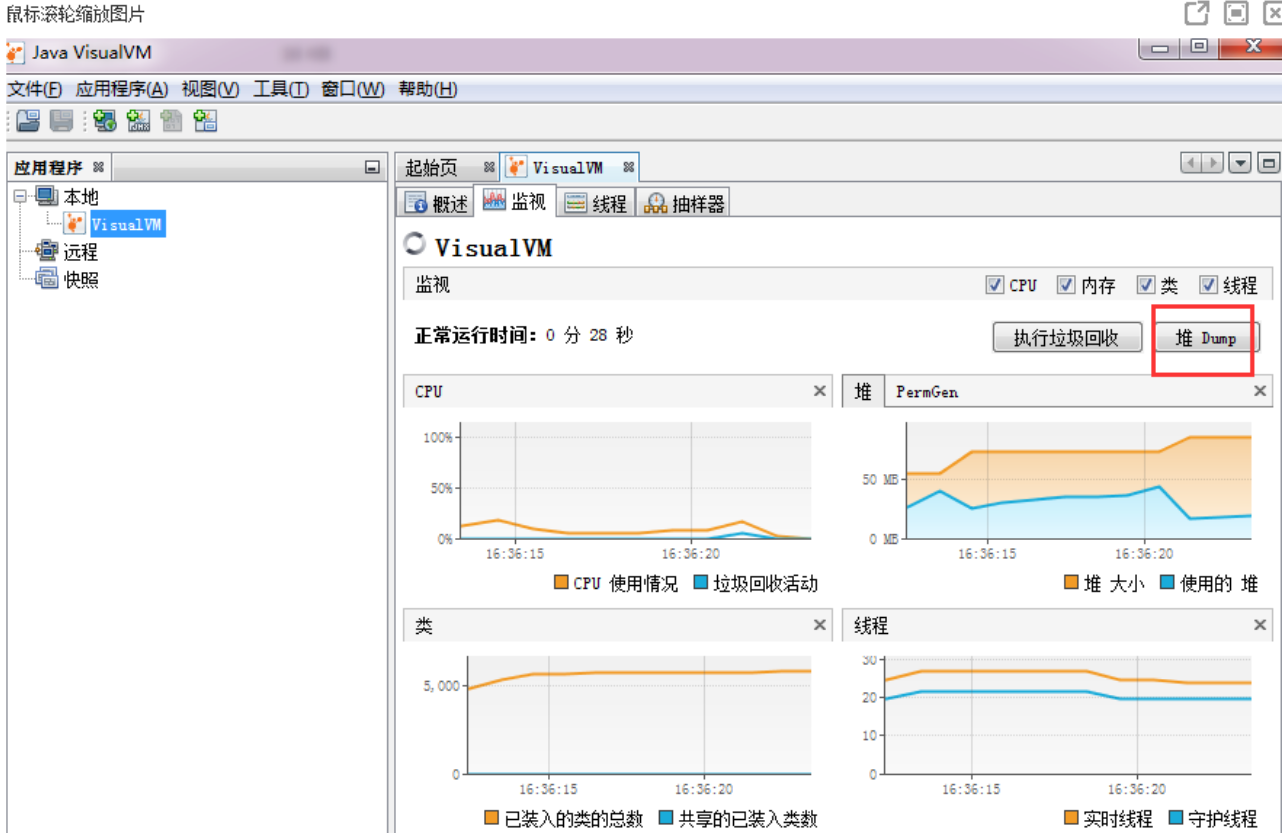This screenshot has width=1282, height=833.
Task: Switch to the 线程 tab
Action: (x=596, y=203)
